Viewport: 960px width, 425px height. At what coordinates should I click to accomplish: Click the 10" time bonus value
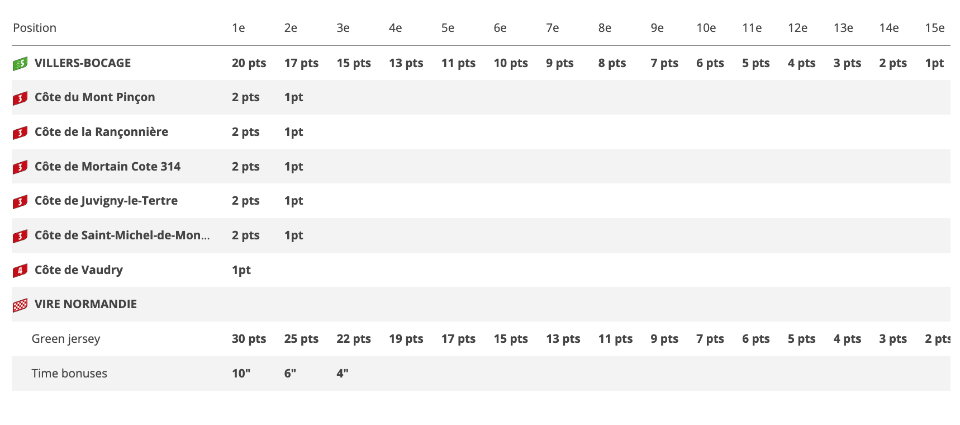point(239,374)
